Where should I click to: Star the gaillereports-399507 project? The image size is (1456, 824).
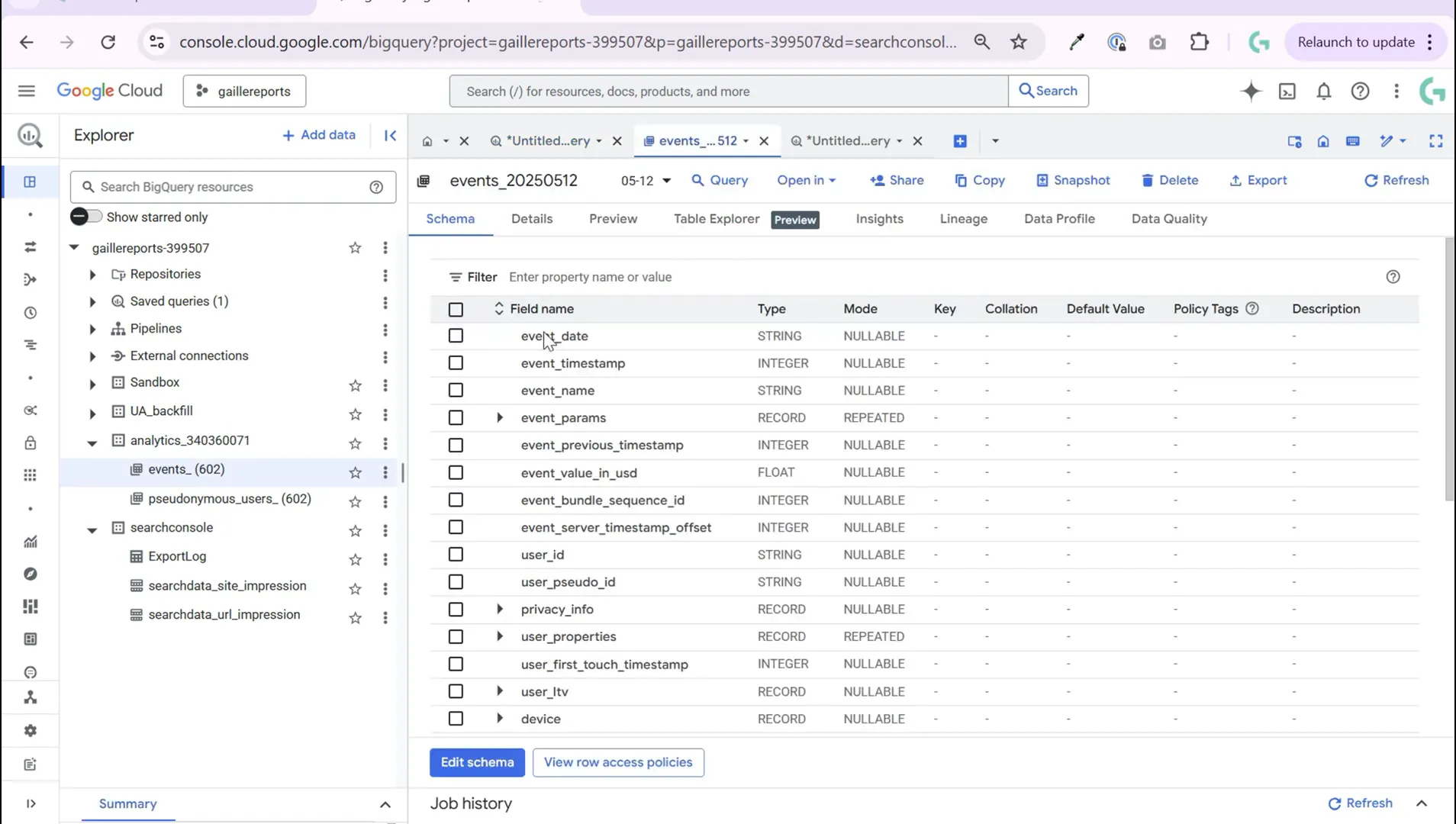click(x=355, y=248)
